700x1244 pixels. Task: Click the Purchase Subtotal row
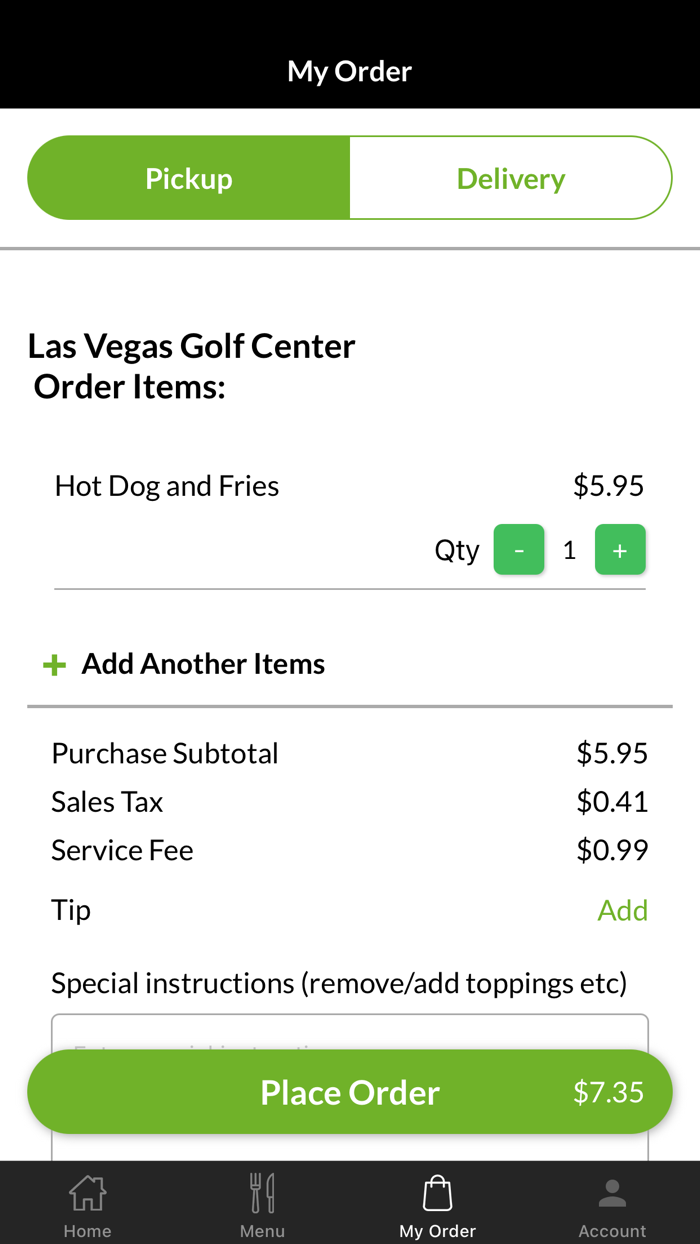pos(164,753)
